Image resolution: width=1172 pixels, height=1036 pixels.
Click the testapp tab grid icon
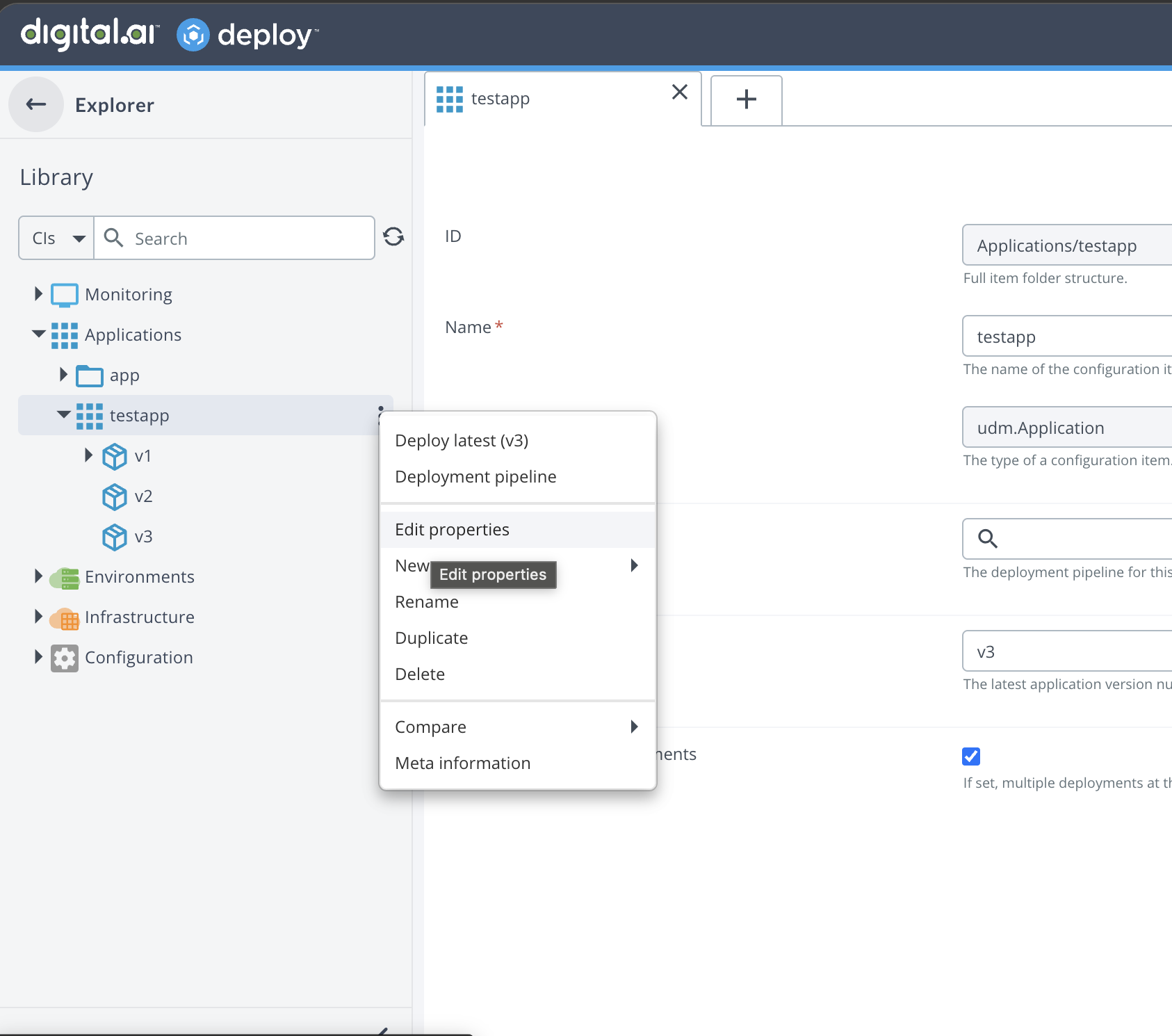[x=450, y=99]
